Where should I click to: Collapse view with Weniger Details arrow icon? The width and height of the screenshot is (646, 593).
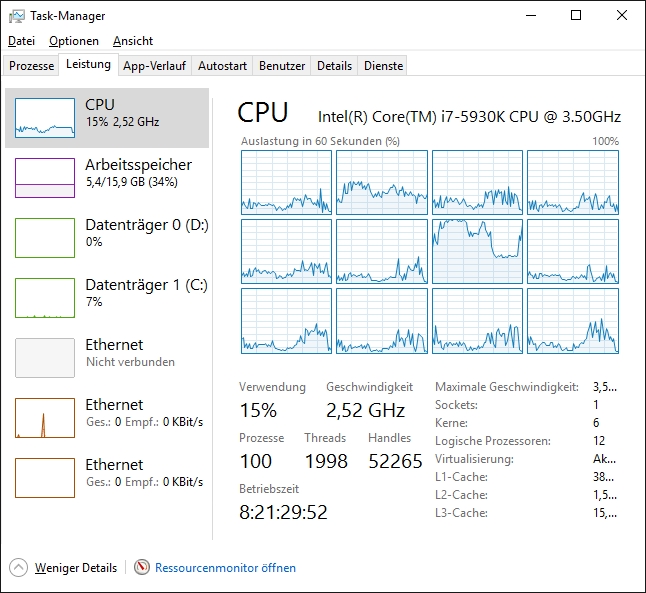pos(19,567)
